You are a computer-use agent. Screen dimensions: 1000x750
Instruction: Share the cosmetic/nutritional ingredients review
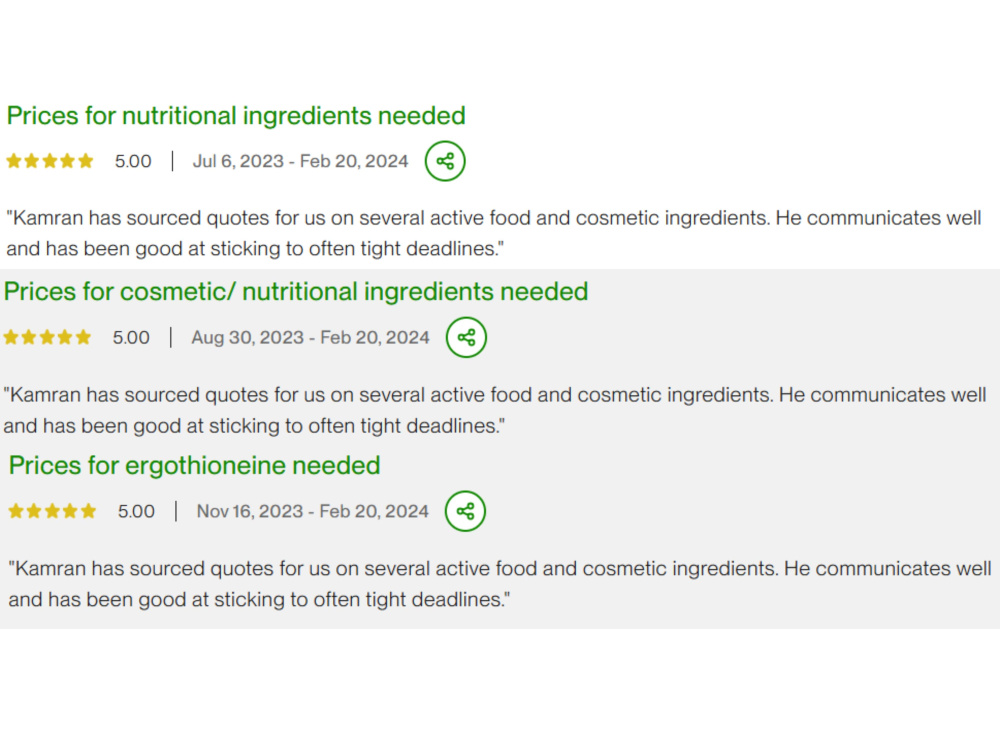[466, 337]
